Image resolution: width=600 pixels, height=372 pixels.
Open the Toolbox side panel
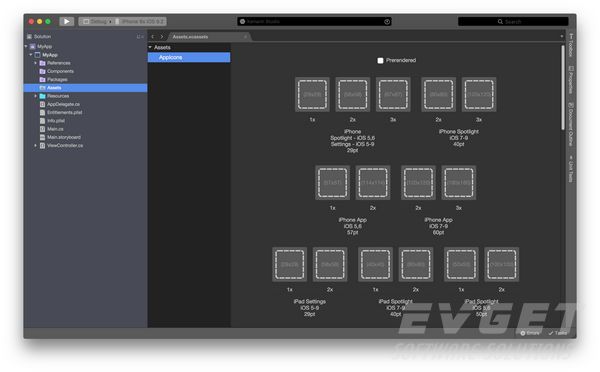(x=571, y=45)
